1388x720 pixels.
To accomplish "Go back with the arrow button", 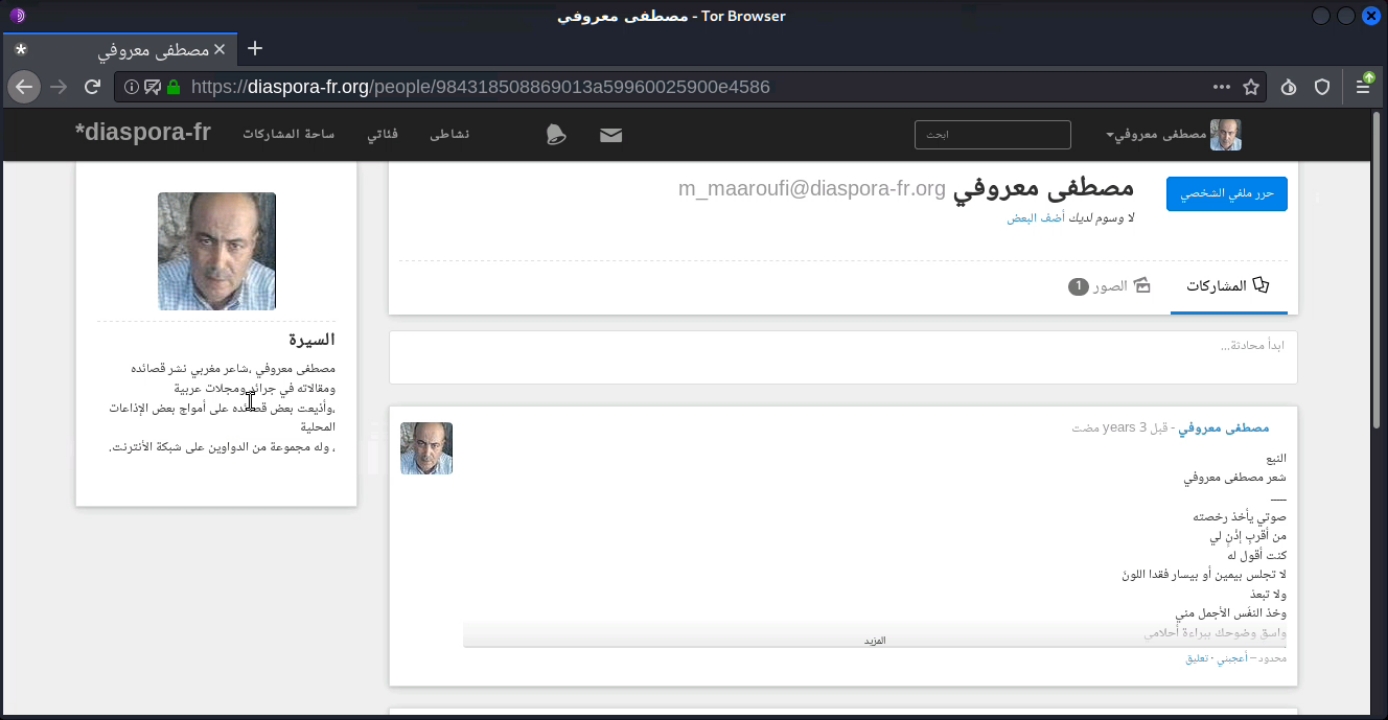I will coord(24,87).
